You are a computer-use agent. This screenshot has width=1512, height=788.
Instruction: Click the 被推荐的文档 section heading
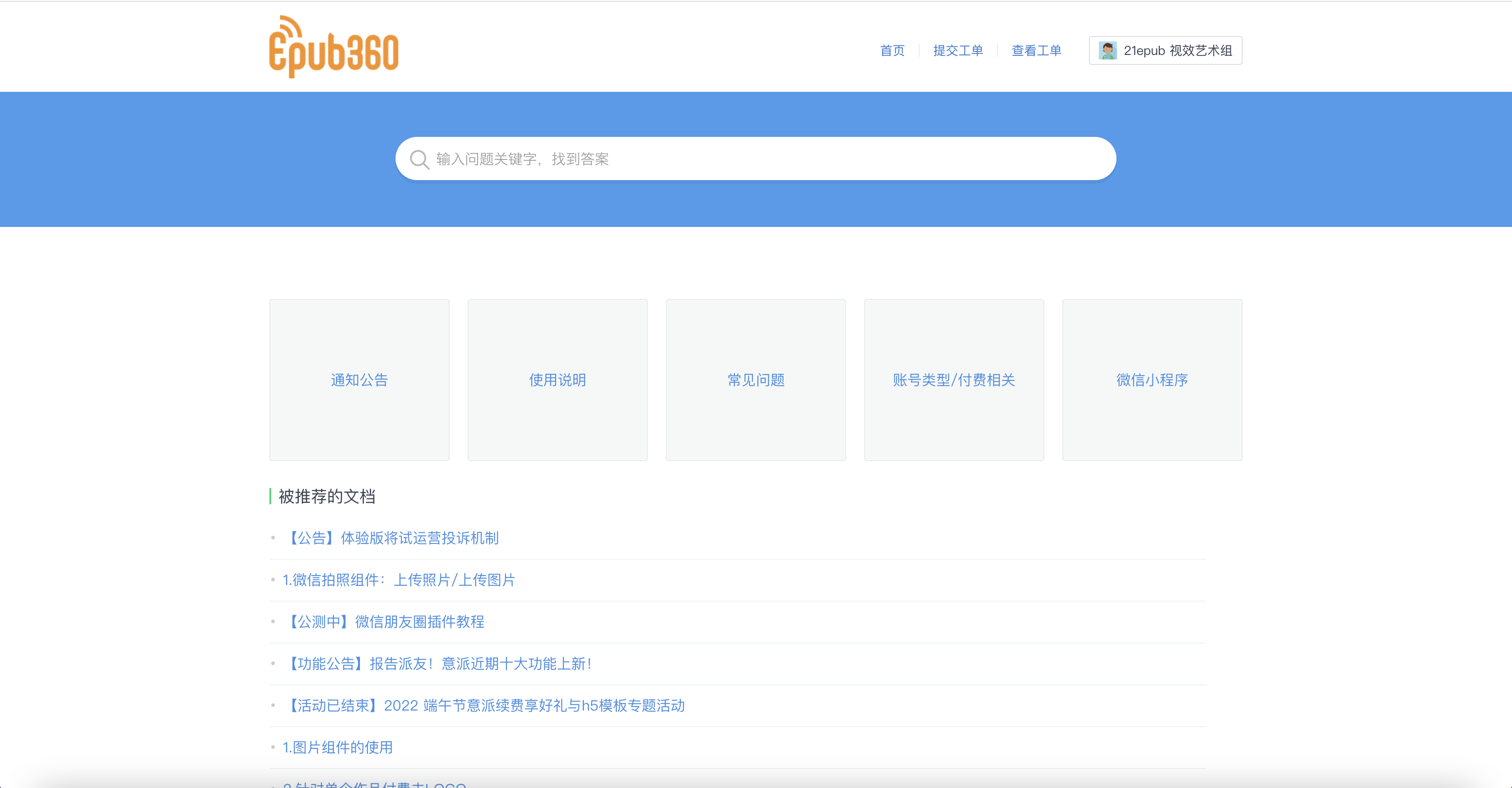(x=326, y=496)
